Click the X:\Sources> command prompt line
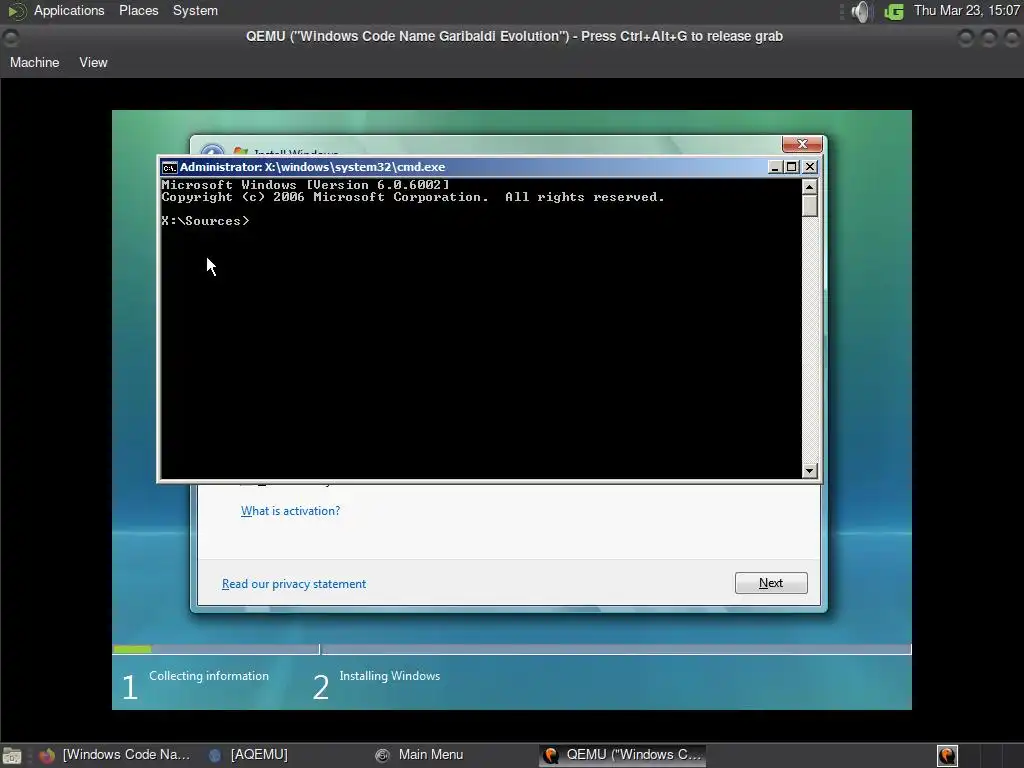Viewport: 1024px width, 768px height. click(205, 221)
